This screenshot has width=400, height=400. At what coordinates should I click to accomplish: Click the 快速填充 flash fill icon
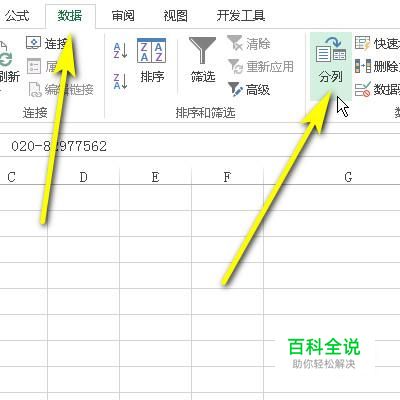pyautogui.click(x=363, y=43)
